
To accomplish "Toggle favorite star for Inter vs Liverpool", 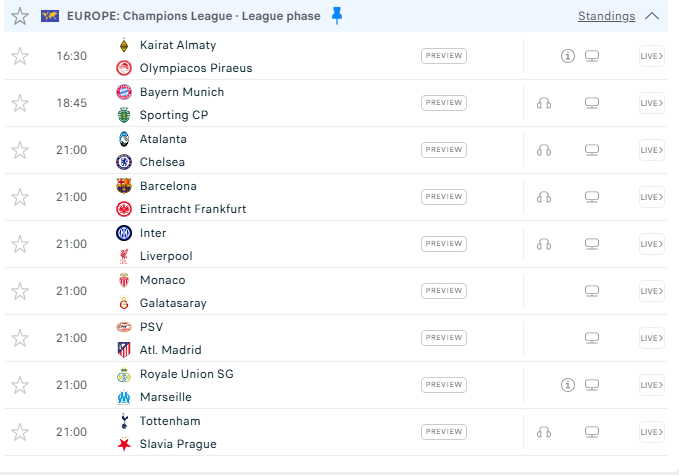I will pos(20,244).
